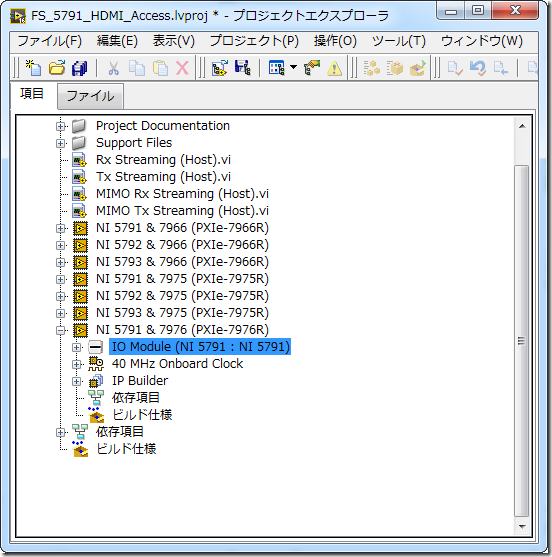This screenshot has width=552, height=557.
Task: Click the Paste clipboard icon
Action: coord(160,68)
